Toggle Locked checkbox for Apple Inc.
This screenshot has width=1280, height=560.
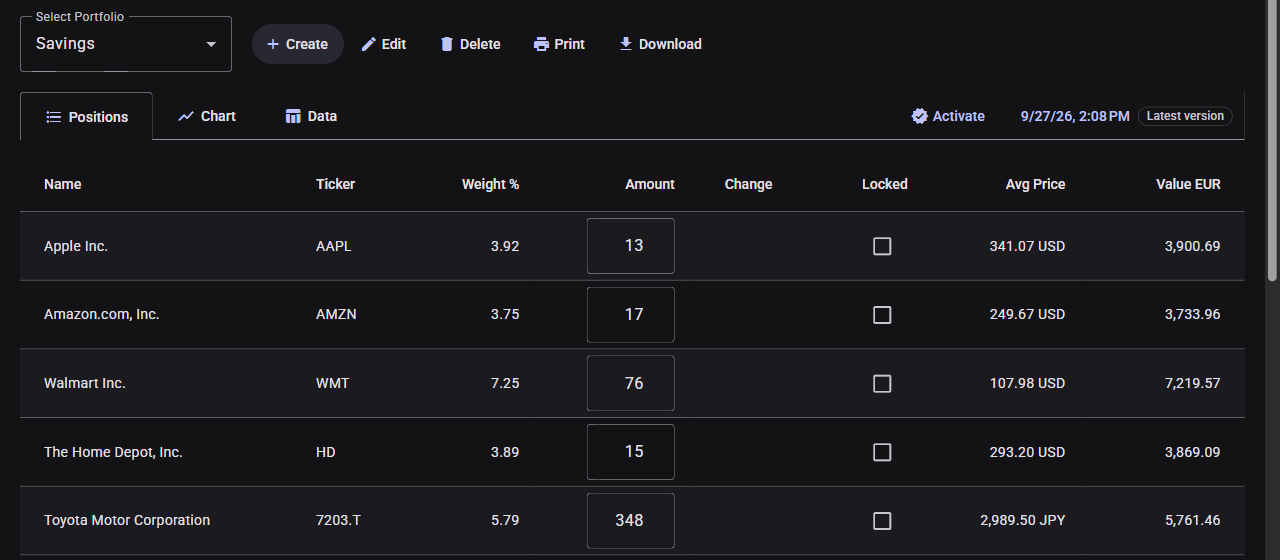coord(882,246)
